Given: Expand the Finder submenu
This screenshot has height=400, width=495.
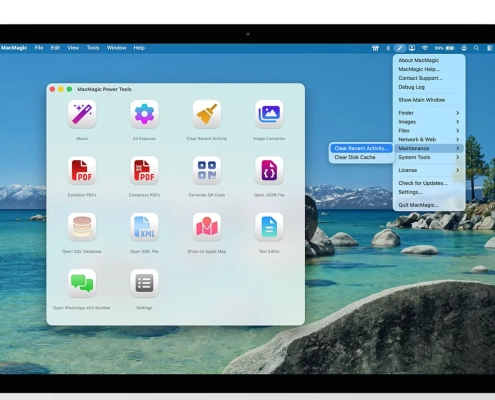Looking at the screenshot, I should 429,113.
